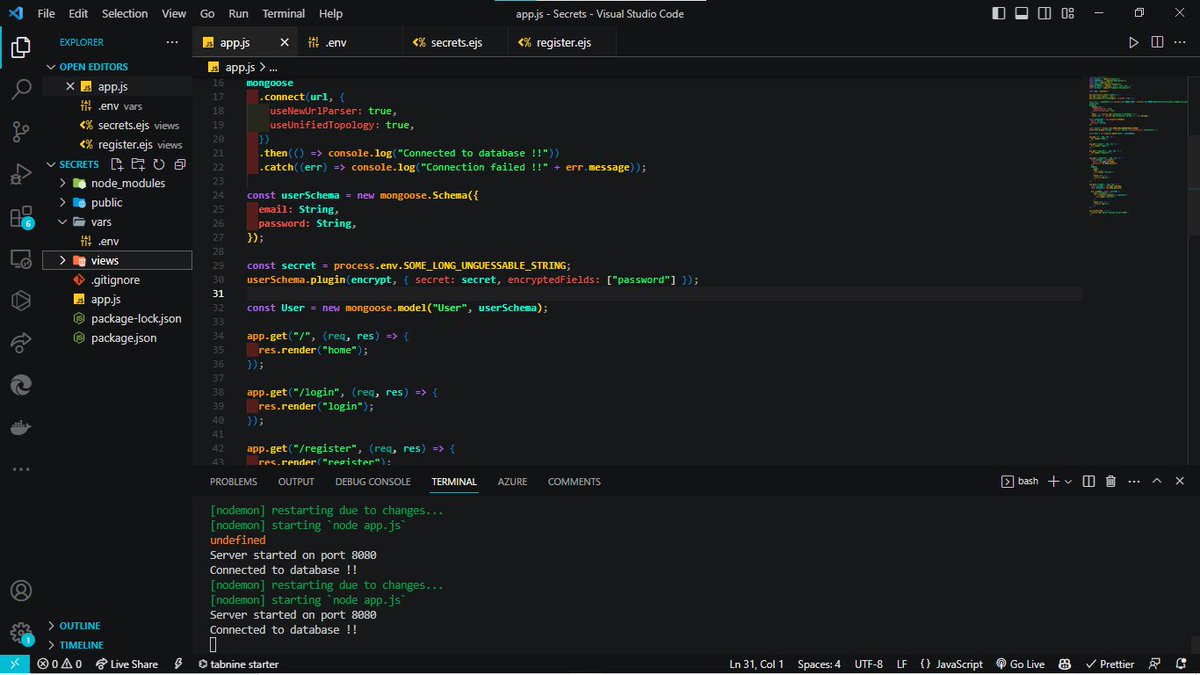Expand the views folder
Viewport: 1200px width, 675px height.
(x=118, y=260)
